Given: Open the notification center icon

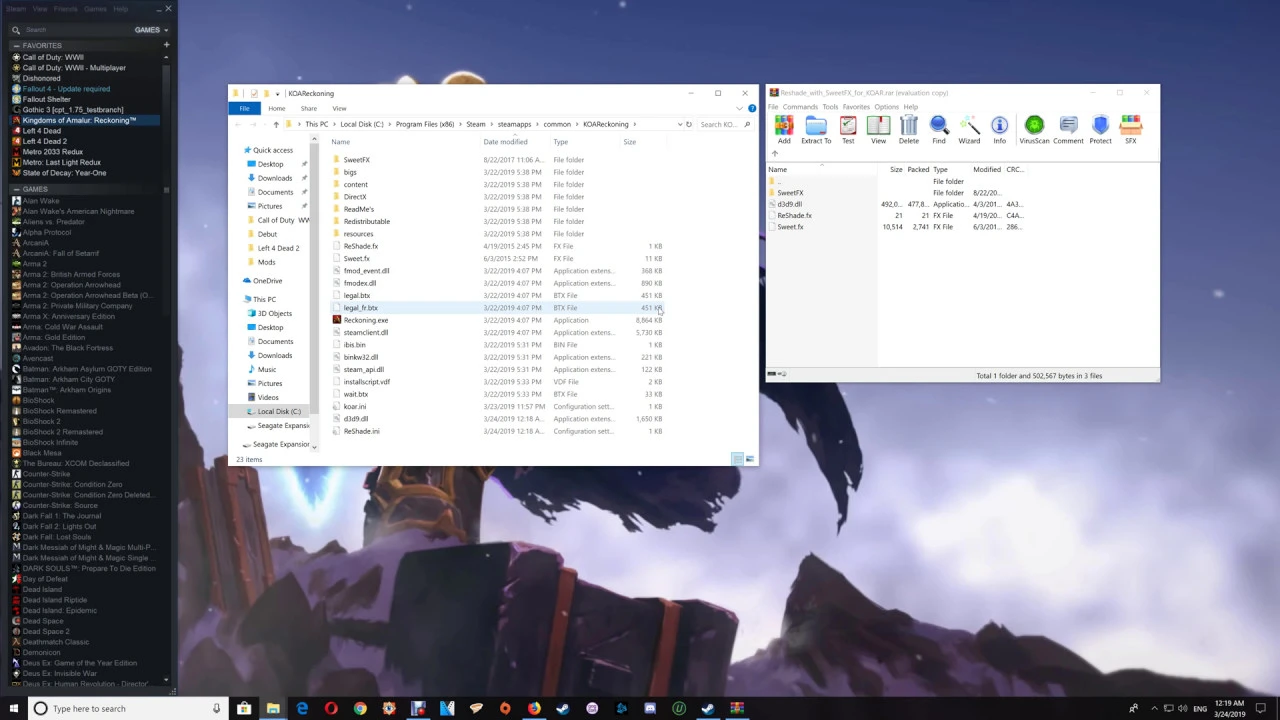Looking at the screenshot, I should tap(1260, 708).
